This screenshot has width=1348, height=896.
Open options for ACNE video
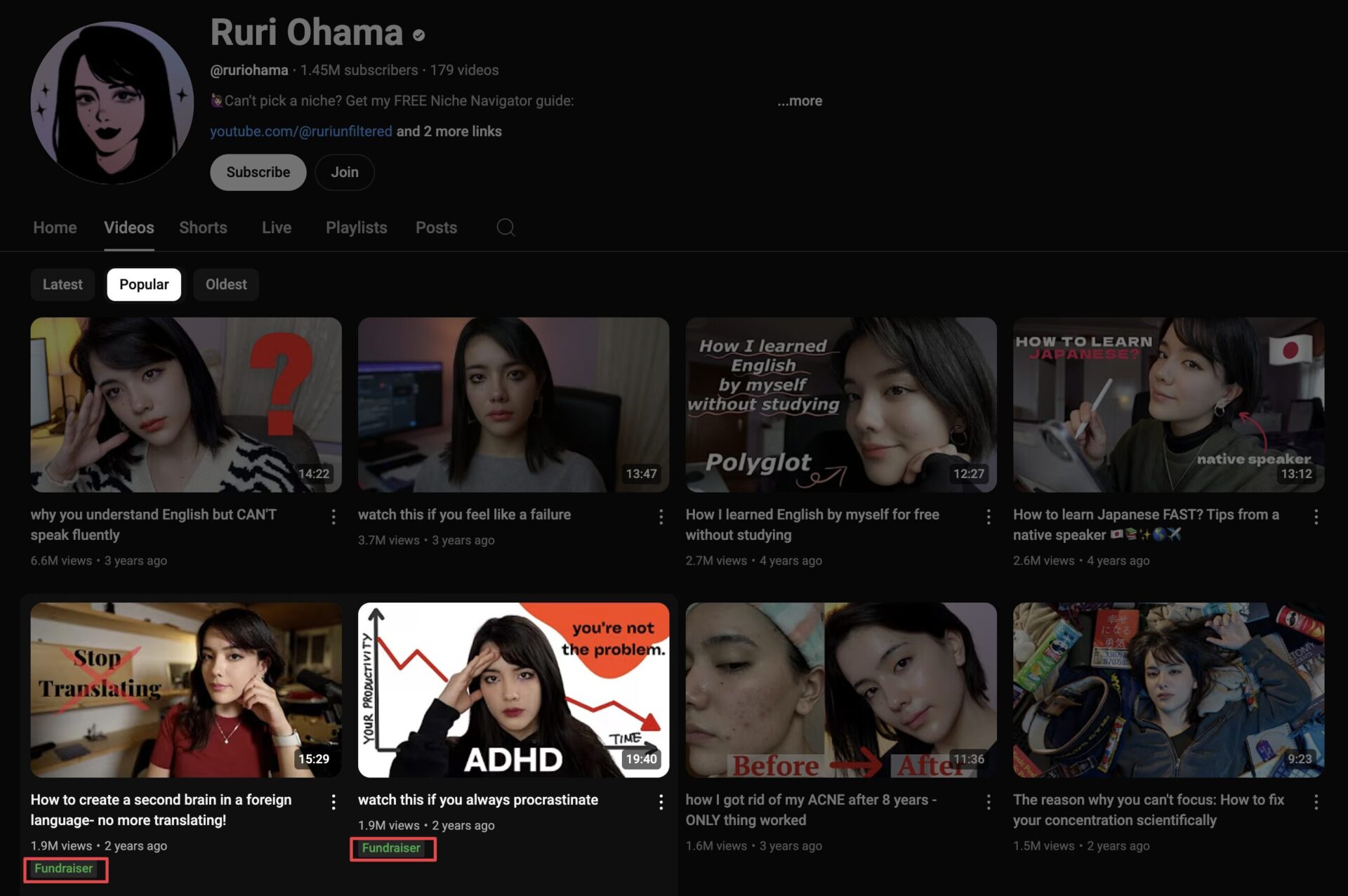pyautogui.click(x=989, y=803)
